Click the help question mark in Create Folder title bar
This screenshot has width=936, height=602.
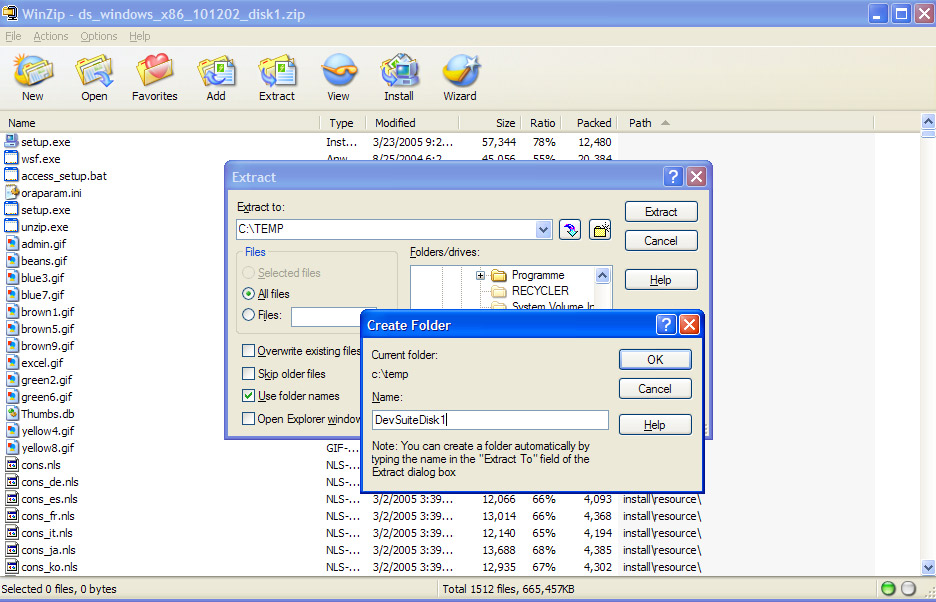pyautogui.click(x=666, y=325)
